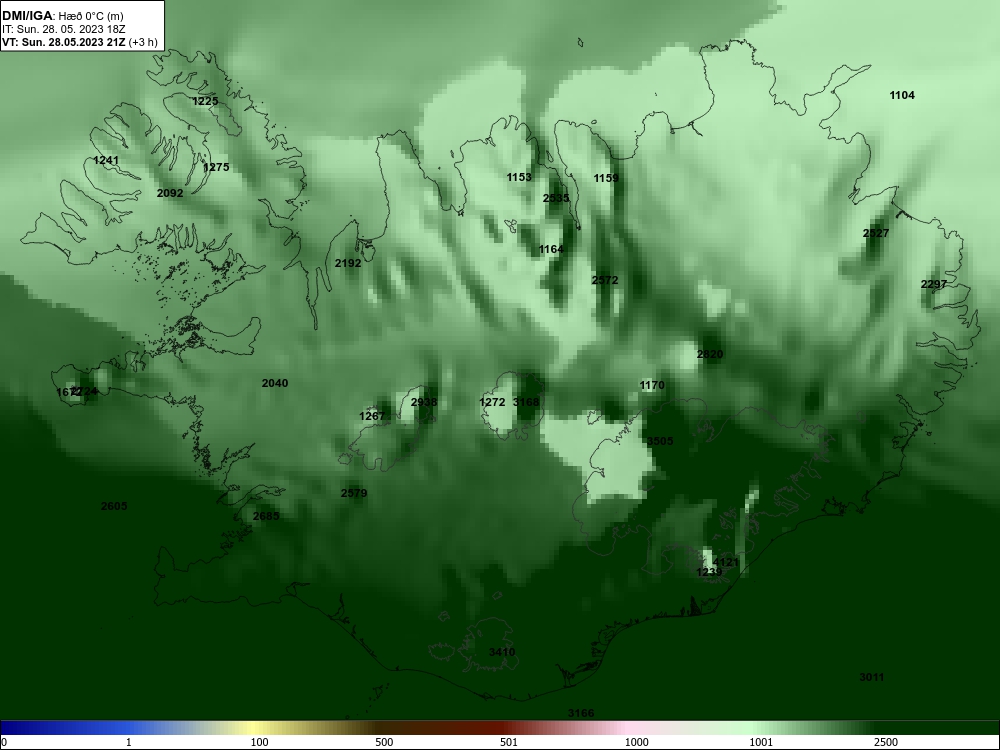Click the map value 1239
Image resolution: width=1000 pixels, height=750 pixels.
[709, 572]
